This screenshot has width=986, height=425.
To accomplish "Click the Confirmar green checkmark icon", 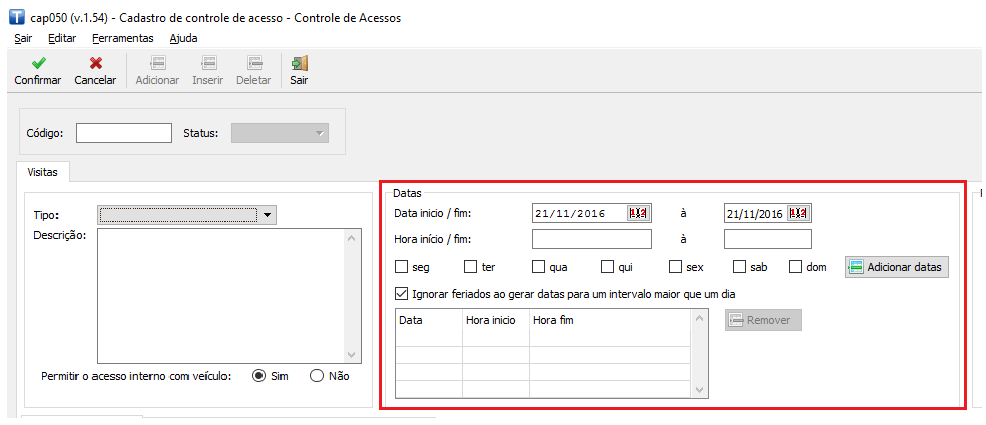I will (37, 63).
